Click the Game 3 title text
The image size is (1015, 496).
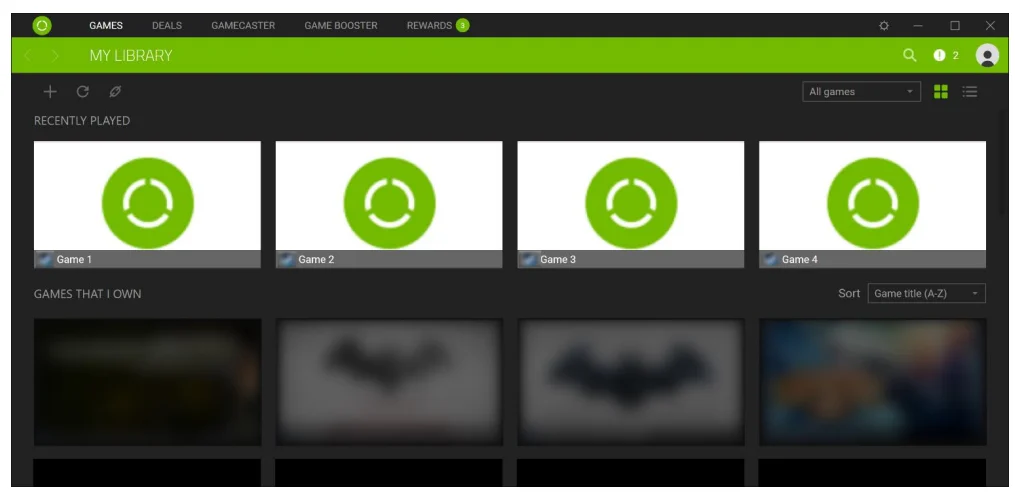[558, 260]
